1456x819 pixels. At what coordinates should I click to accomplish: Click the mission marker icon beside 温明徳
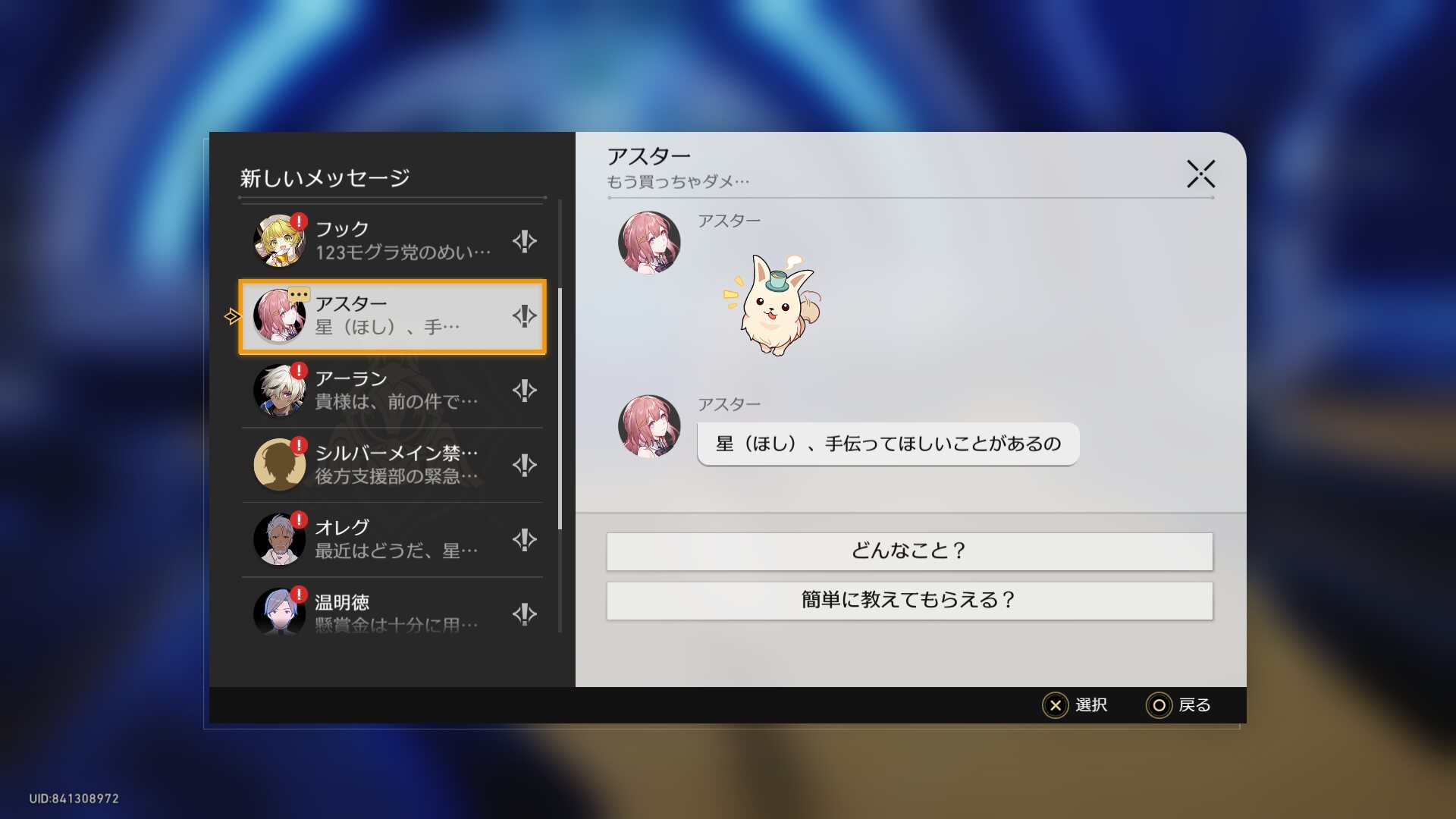point(524,613)
